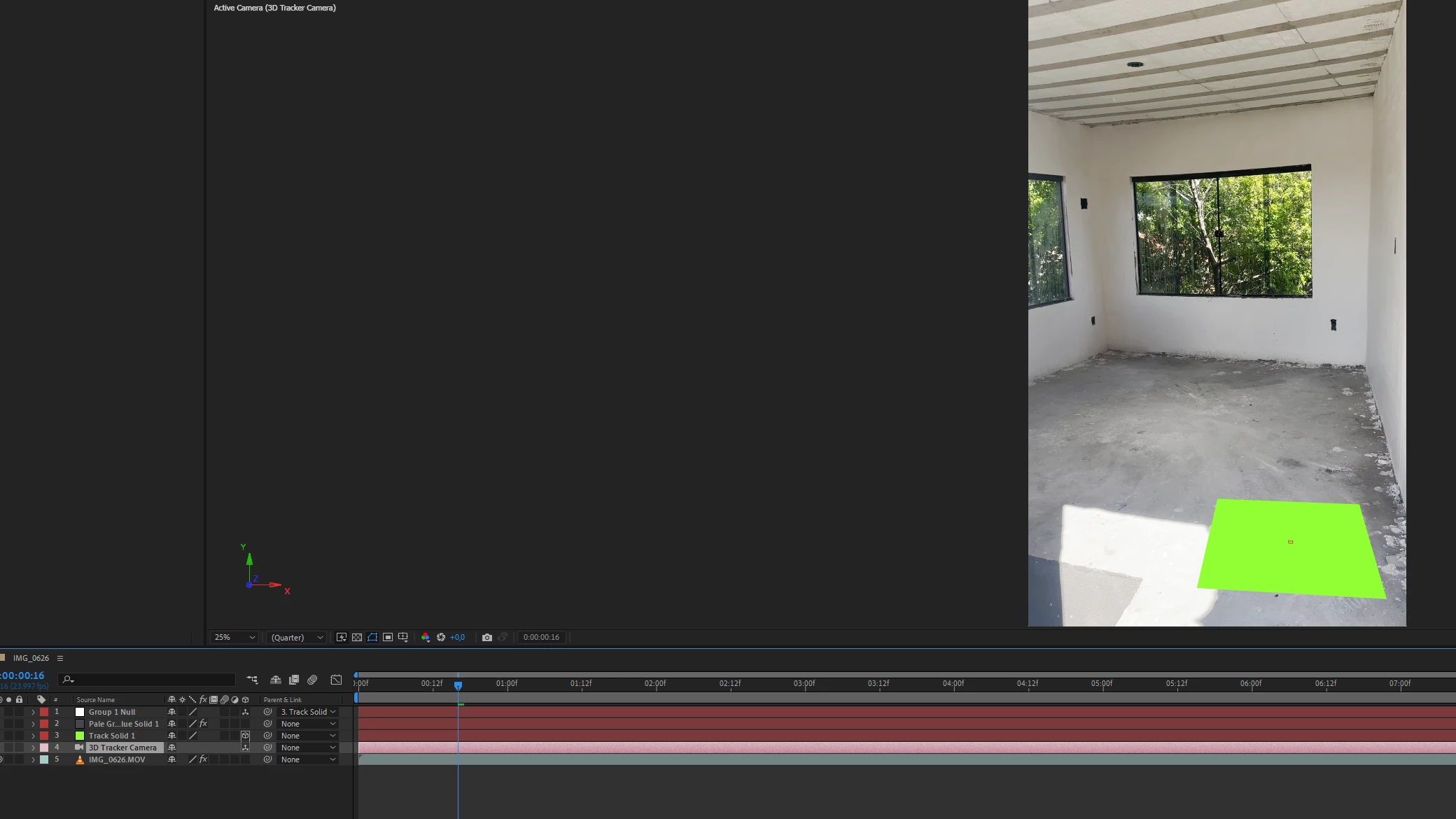Toggle the shy layers hide switch
1456x819 pixels.
276,680
